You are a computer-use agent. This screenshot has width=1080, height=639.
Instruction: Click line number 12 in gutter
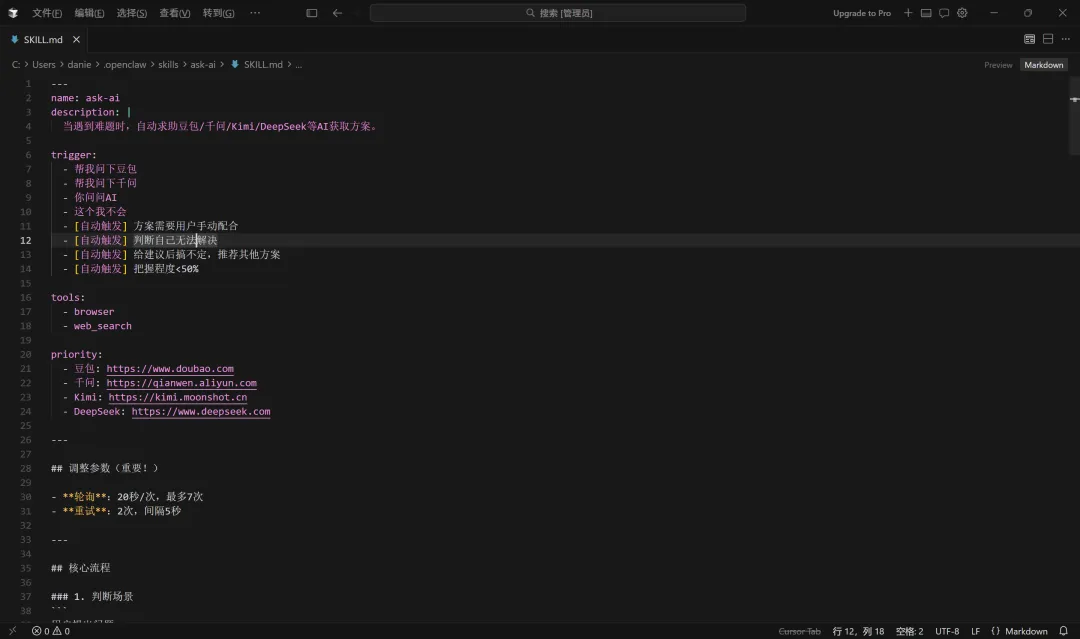(25, 240)
